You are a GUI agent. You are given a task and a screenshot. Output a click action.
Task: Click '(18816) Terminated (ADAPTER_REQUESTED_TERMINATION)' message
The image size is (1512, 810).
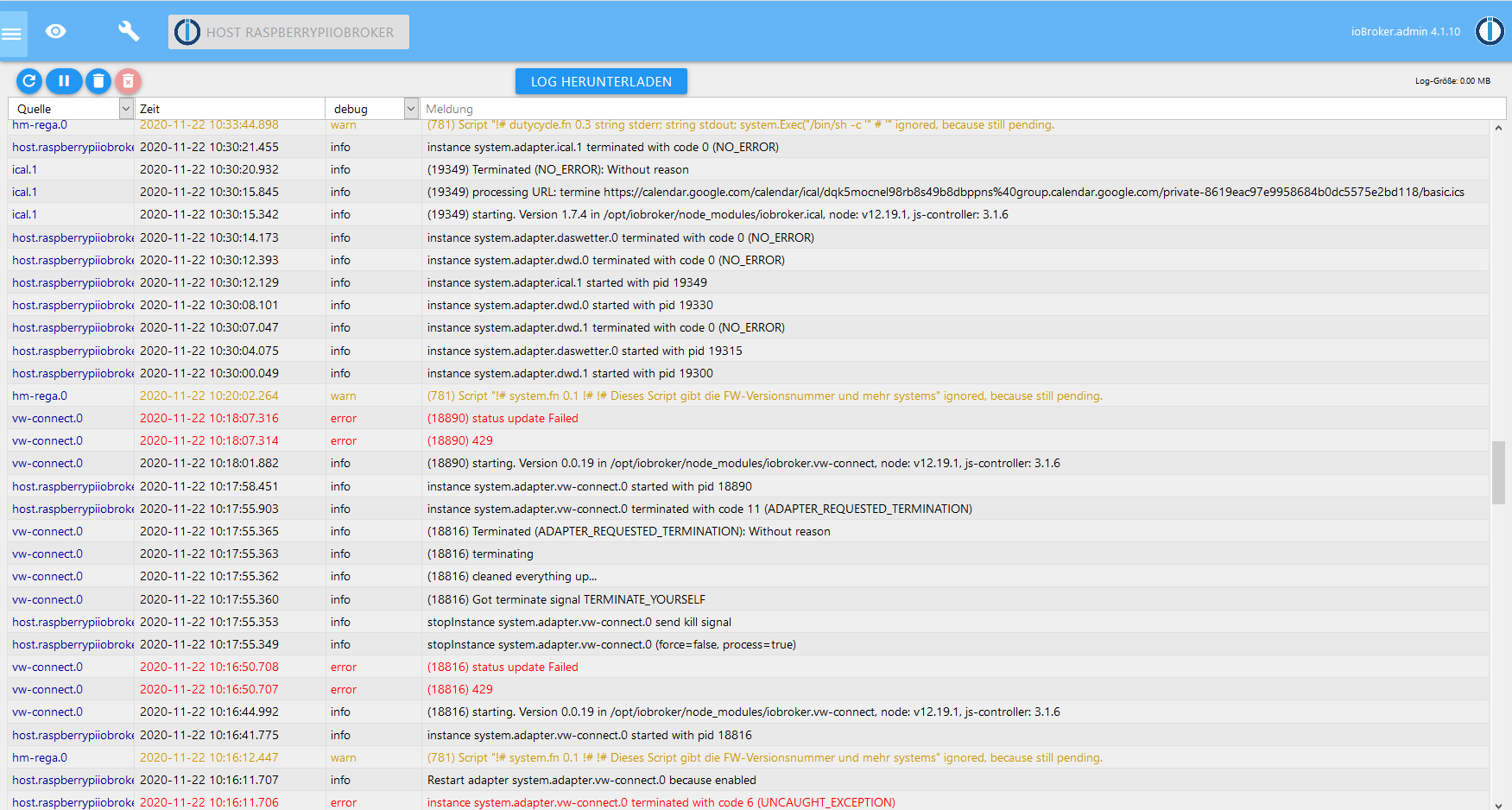click(x=629, y=531)
